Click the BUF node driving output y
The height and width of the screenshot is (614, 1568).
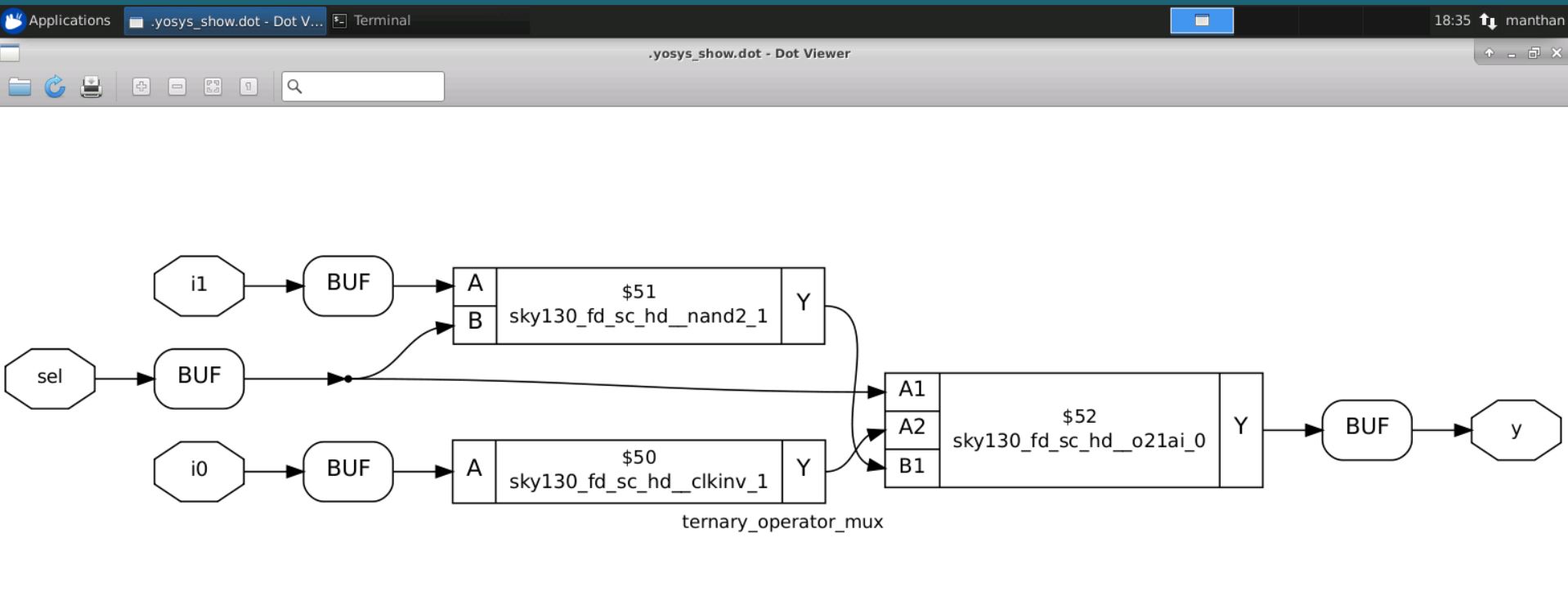tap(1367, 430)
